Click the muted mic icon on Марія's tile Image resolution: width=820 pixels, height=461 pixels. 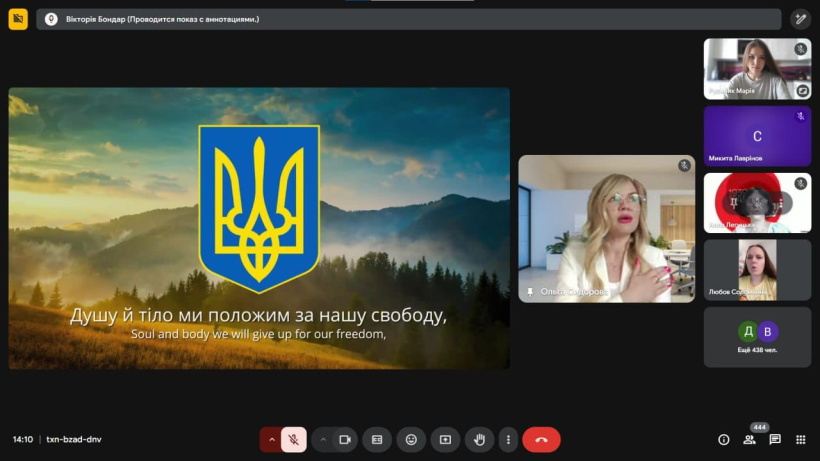(x=800, y=49)
